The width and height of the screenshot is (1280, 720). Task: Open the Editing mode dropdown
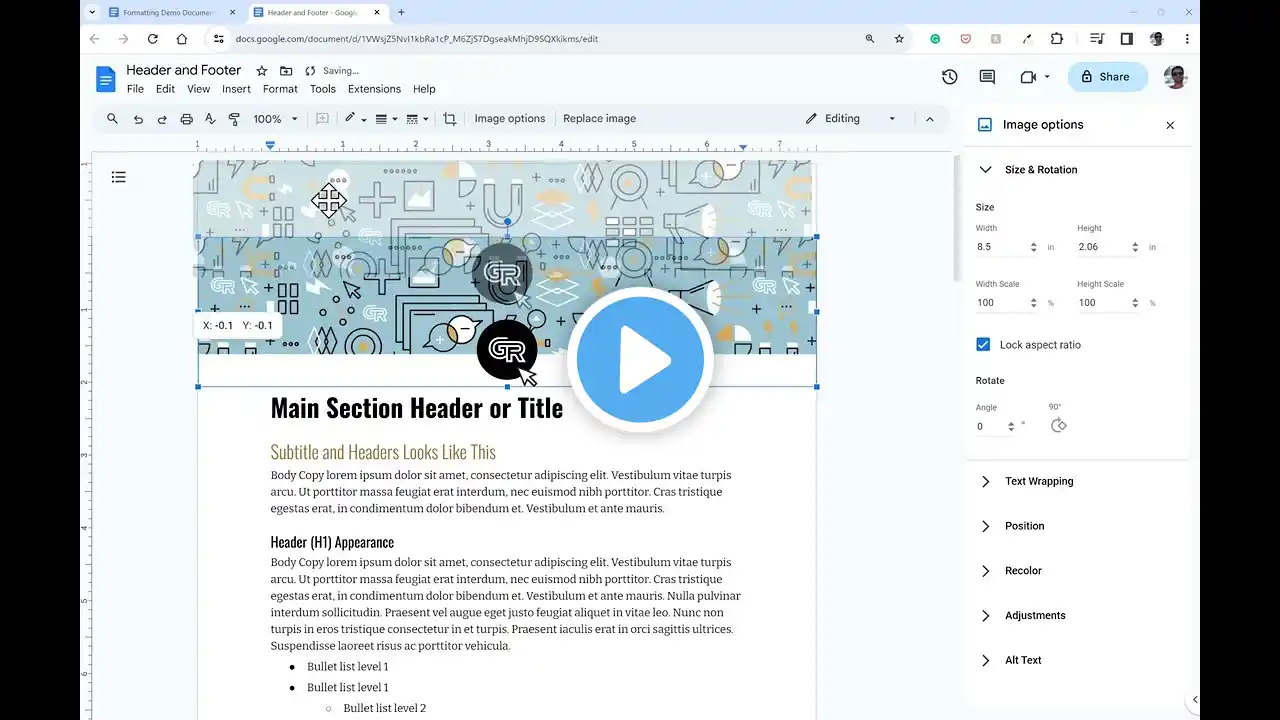[851, 118]
